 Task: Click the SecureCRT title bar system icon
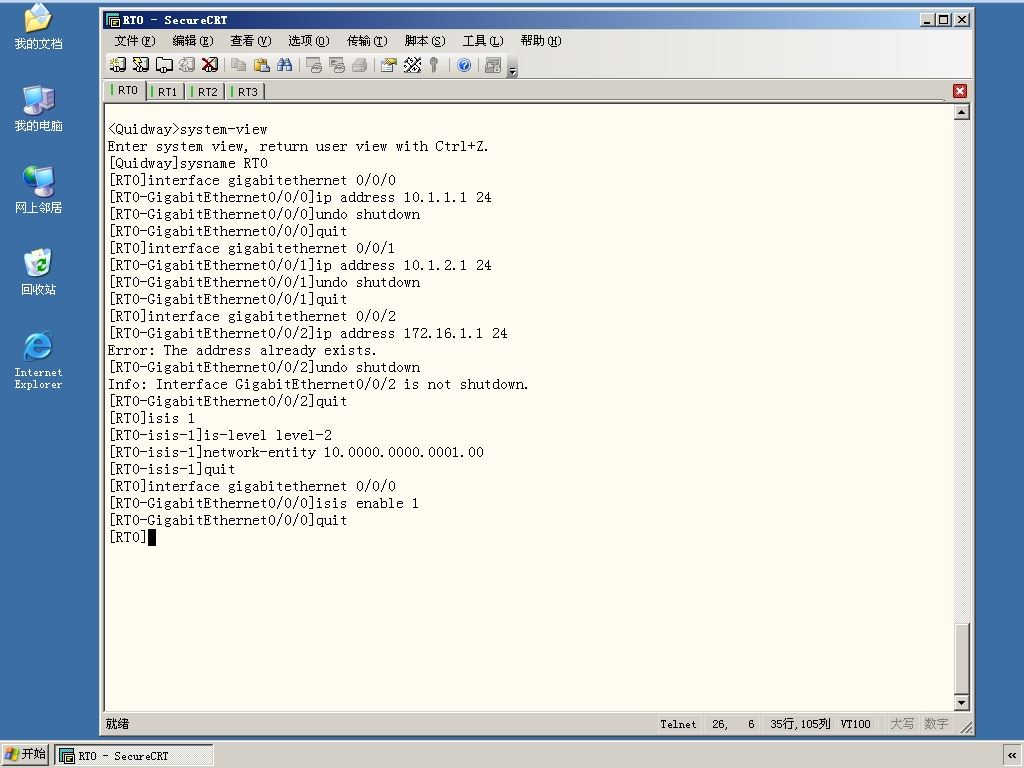pos(113,20)
